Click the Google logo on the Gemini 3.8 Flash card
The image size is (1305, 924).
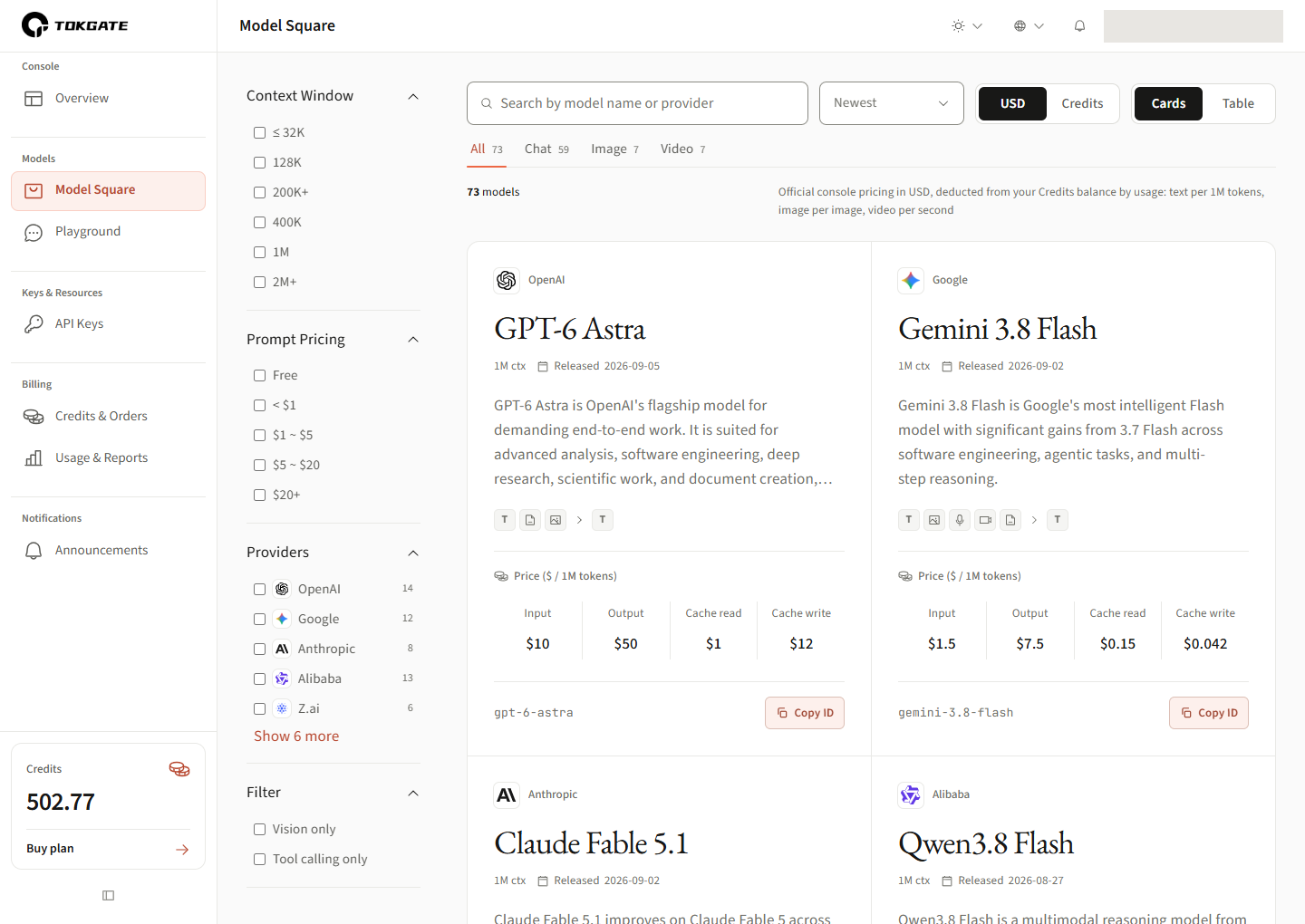click(911, 281)
